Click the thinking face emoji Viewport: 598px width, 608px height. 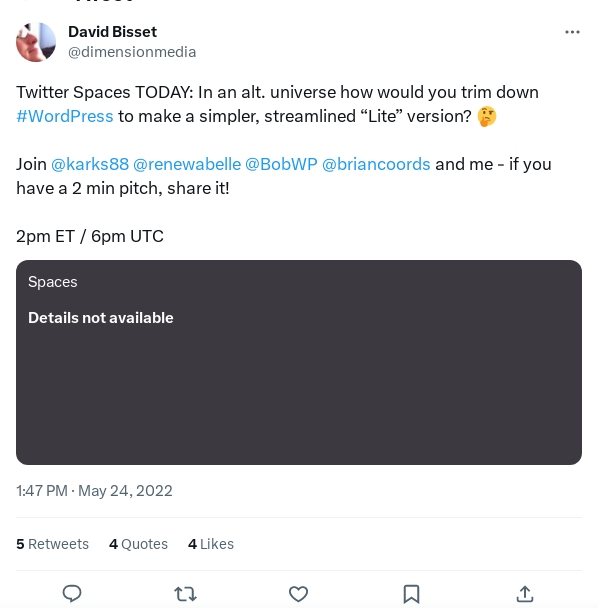click(487, 116)
